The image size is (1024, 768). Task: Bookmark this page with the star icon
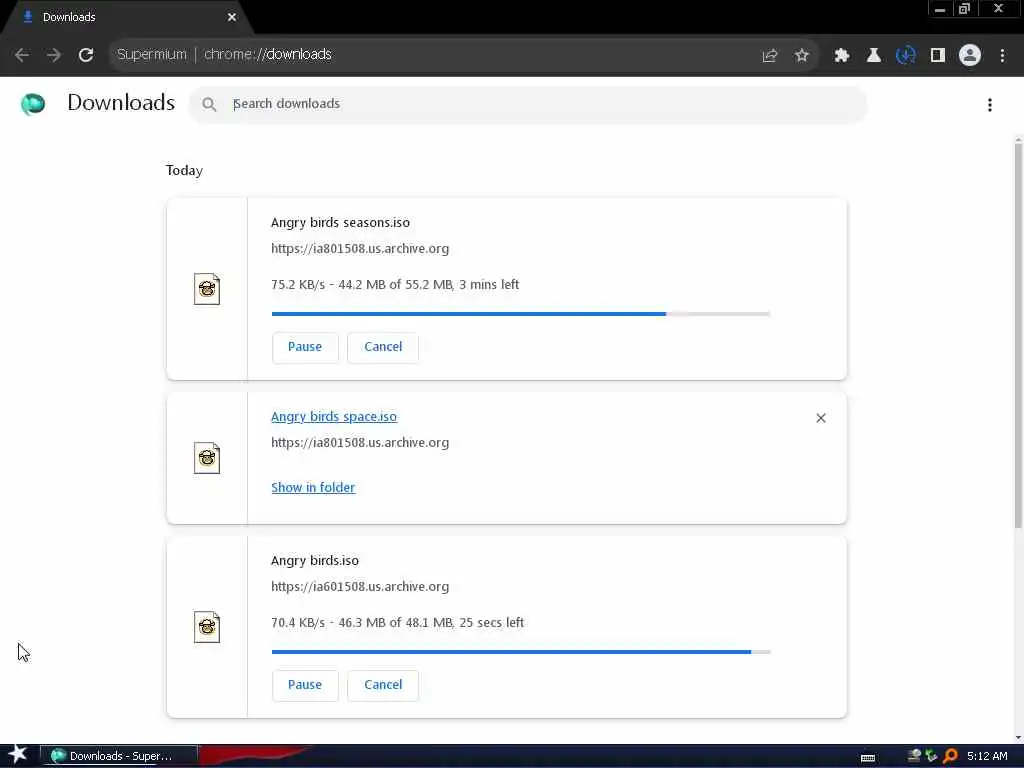[x=802, y=56]
